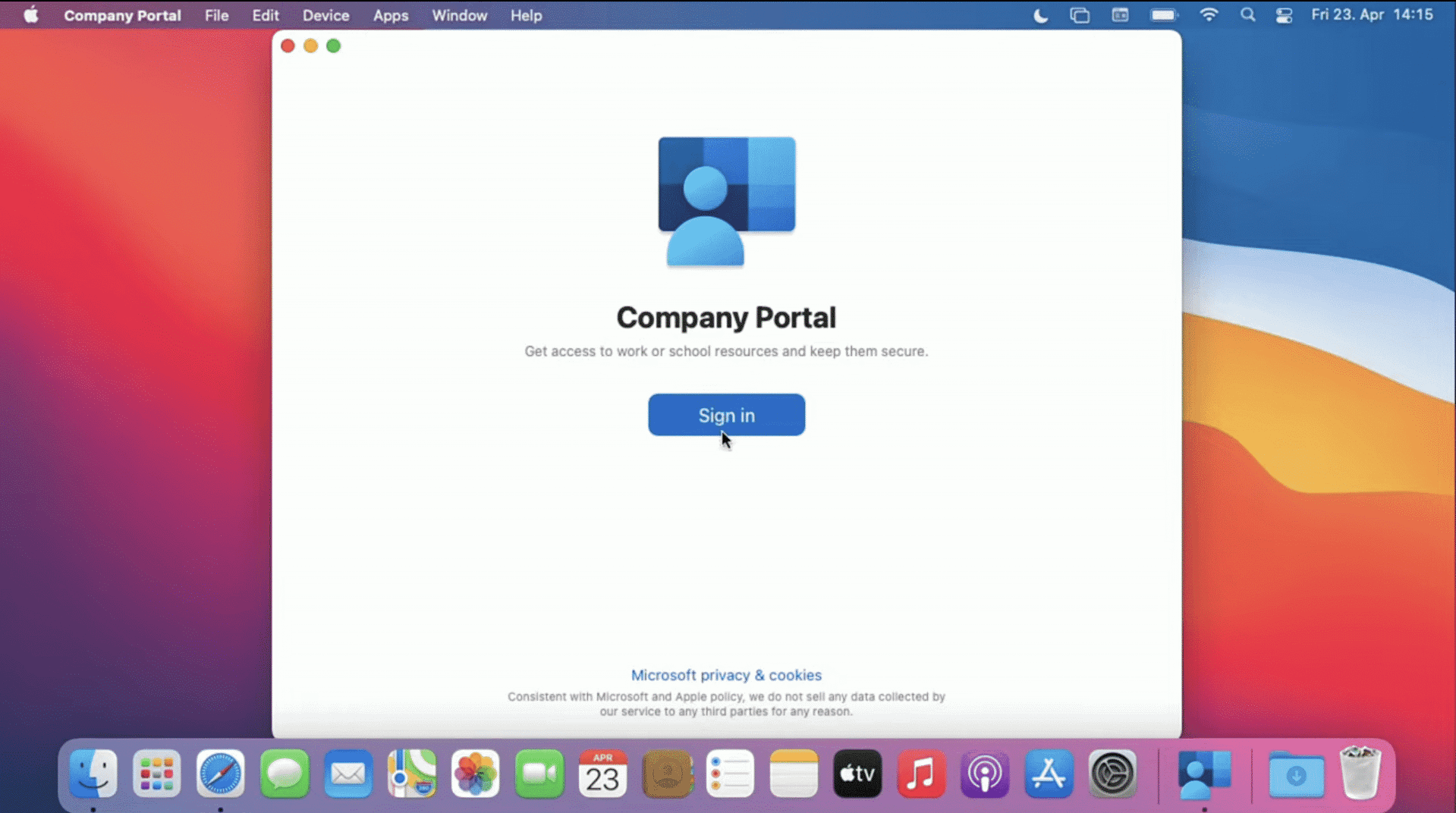Image resolution: width=1456 pixels, height=813 pixels.
Task: Open the Wi-Fi menu bar icon
Action: point(1209,15)
